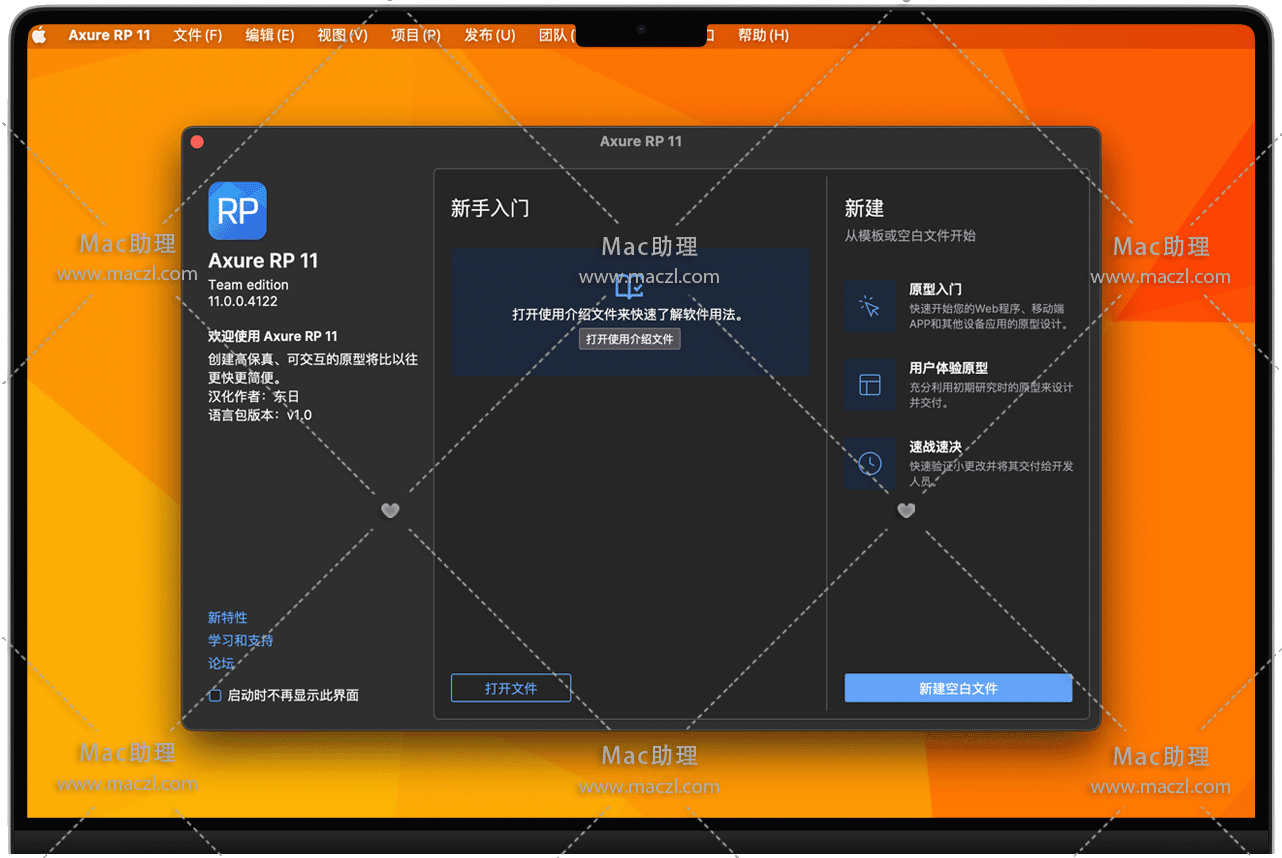Open the 文件 (F) menu
This screenshot has width=1282, height=858.
(x=197, y=35)
